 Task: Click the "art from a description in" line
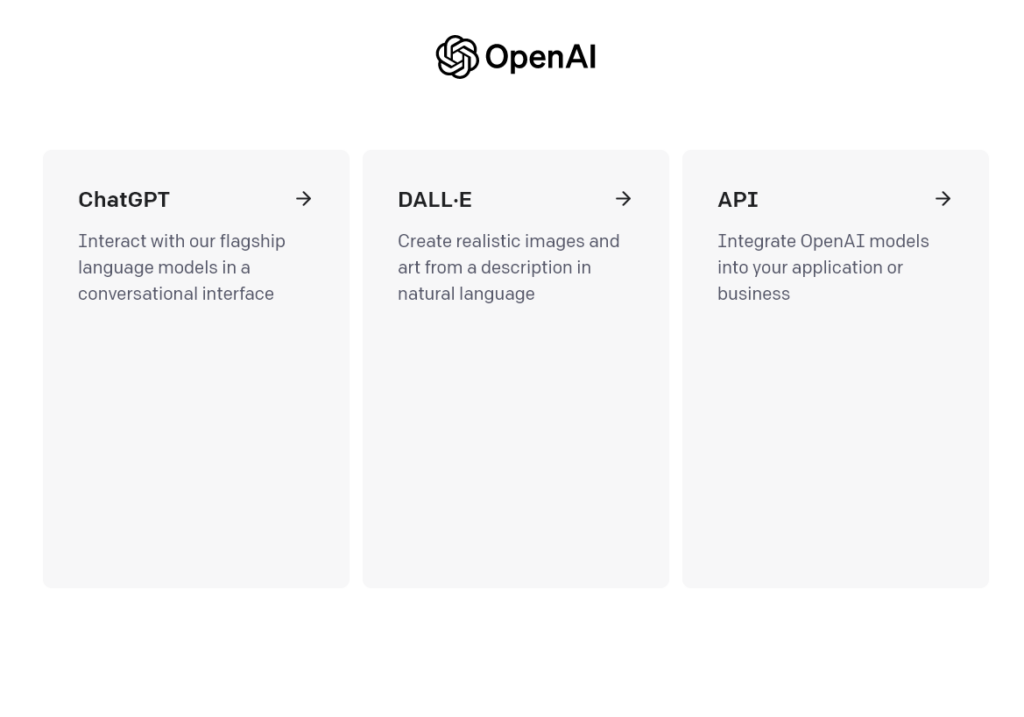pos(494,267)
